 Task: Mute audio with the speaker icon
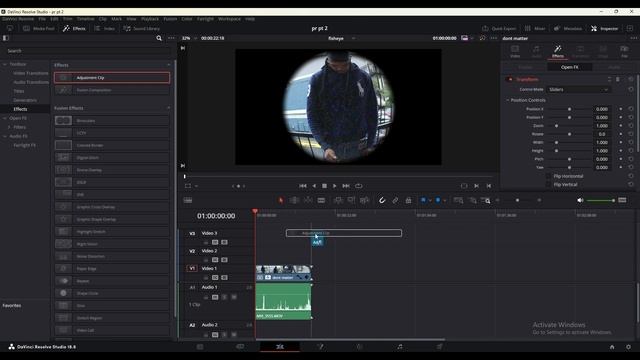[x=580, y=200]
